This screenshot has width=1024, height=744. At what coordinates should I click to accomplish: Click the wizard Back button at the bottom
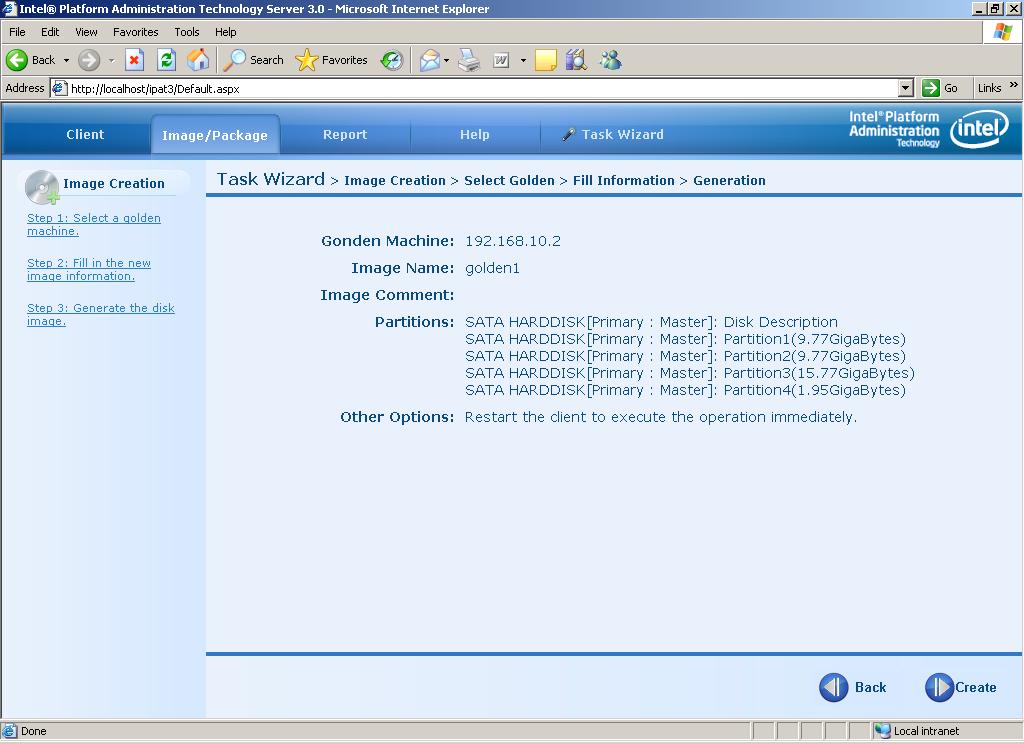pos(853,687)
